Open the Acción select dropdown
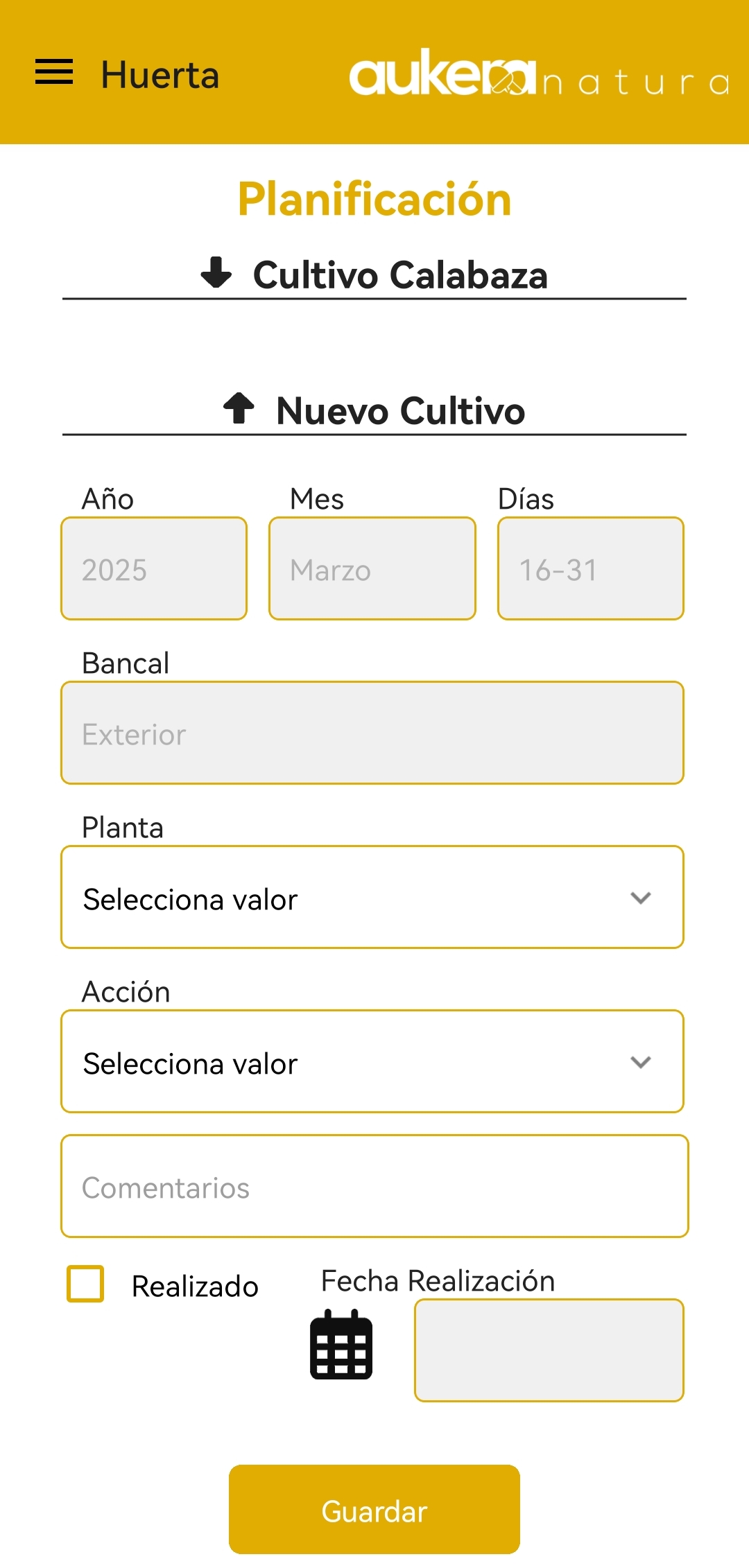This screenshot has height=1568, width=749. 372,1062
